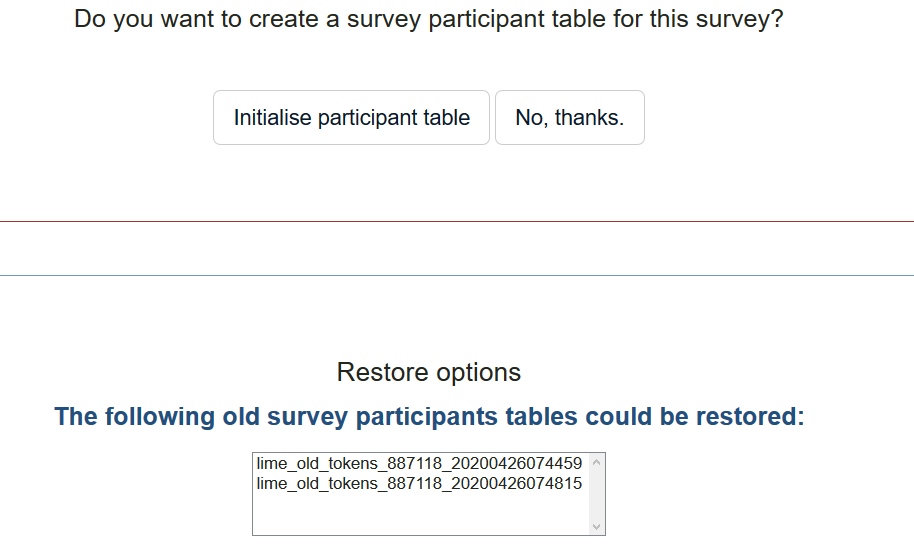
Task: Click the blue old tables restore message
Action: [x=429, y=417]
